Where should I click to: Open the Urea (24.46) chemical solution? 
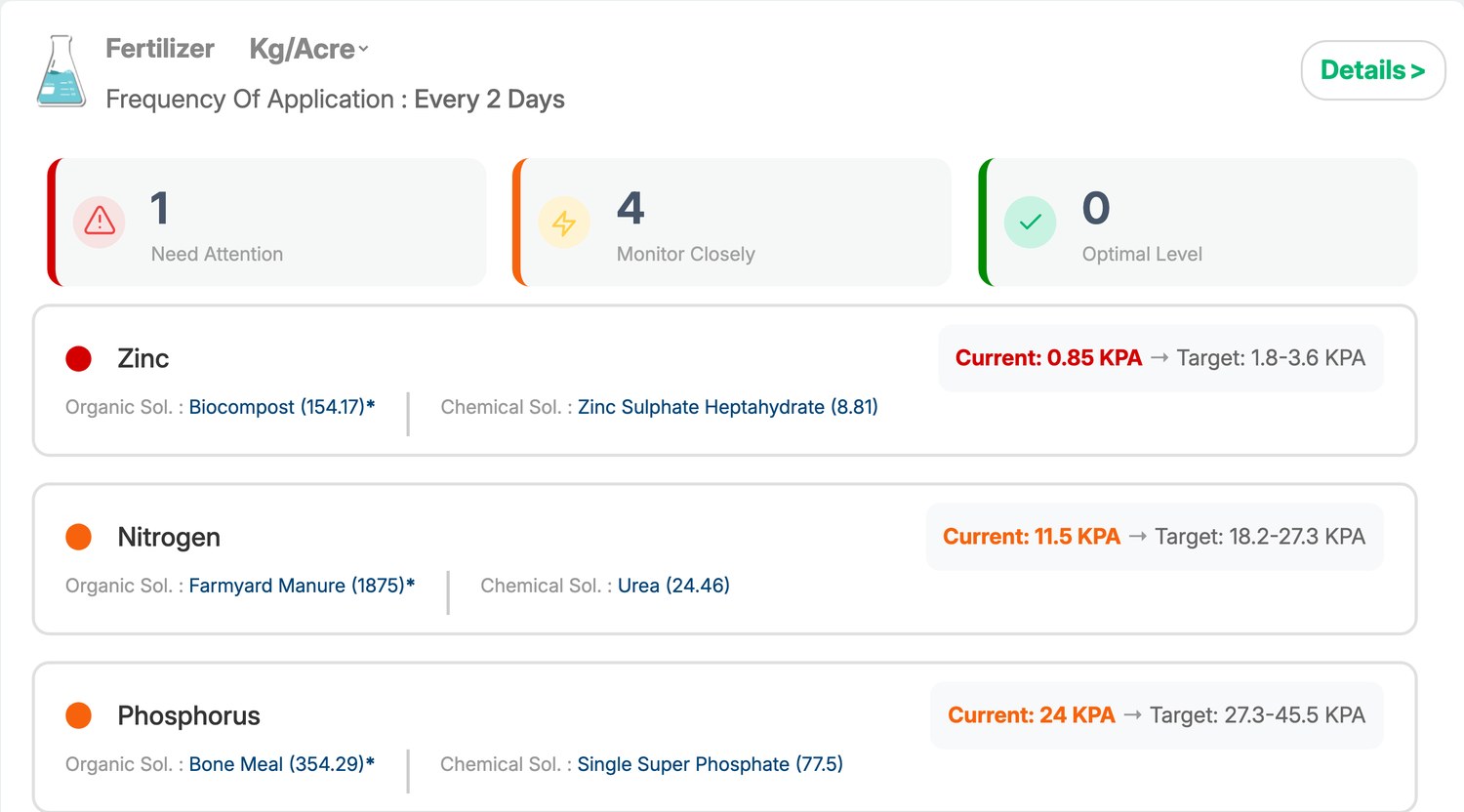coord(673,586)
